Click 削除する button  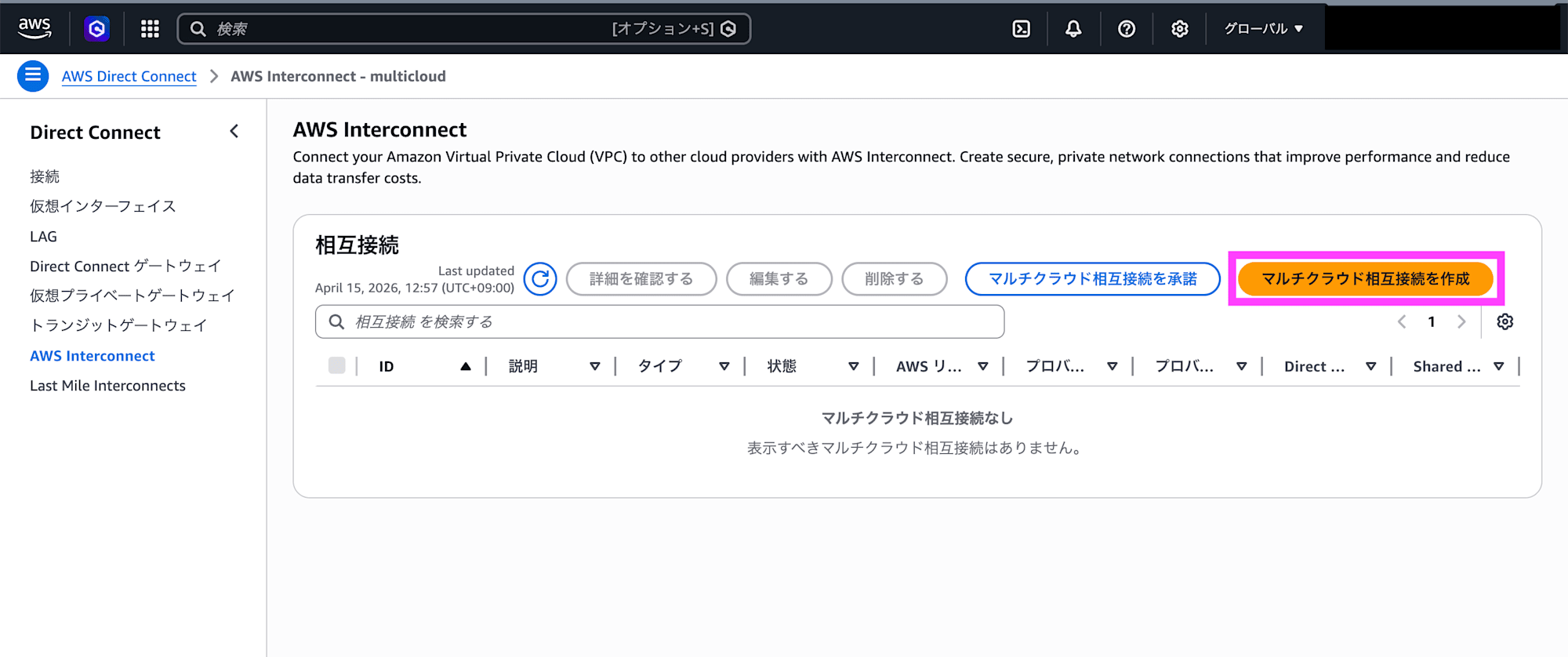(x=895, y=279)
